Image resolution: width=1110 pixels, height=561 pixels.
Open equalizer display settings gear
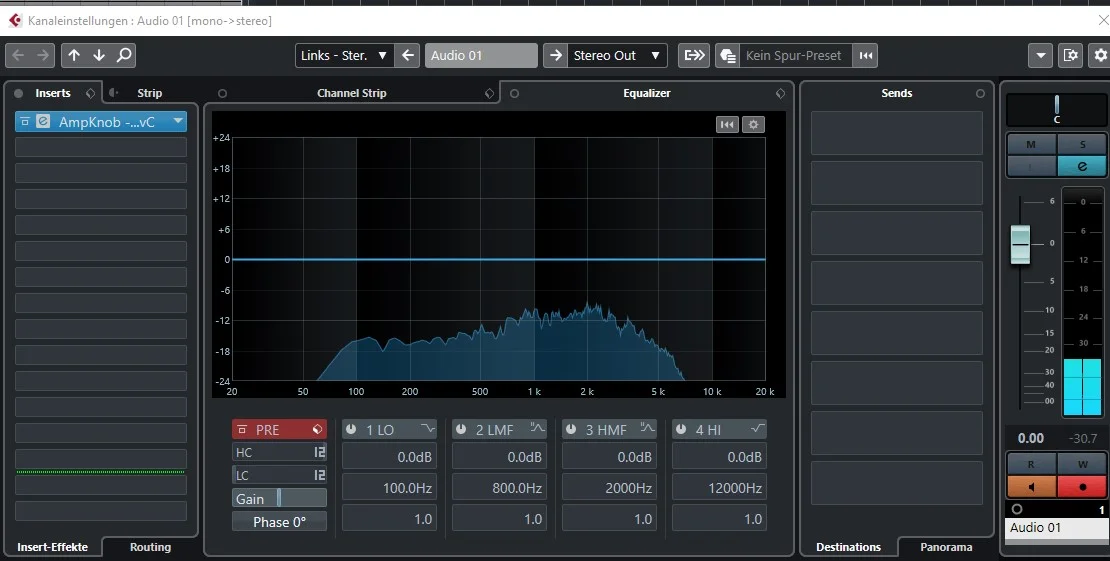tap(753, 125)
